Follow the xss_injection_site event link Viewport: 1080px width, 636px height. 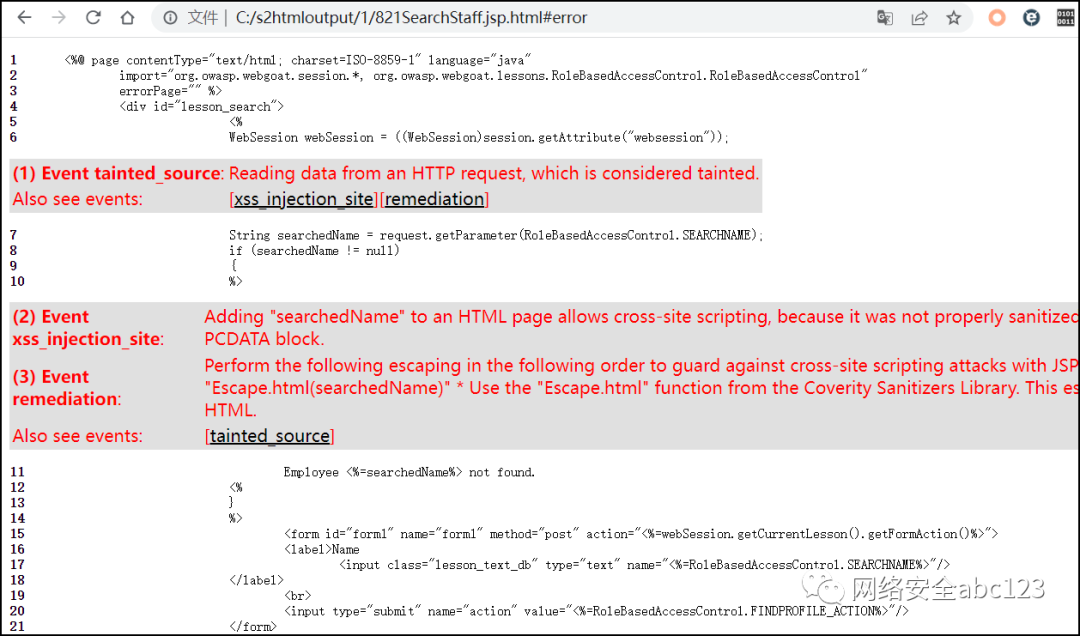click(x=303, y=199)
